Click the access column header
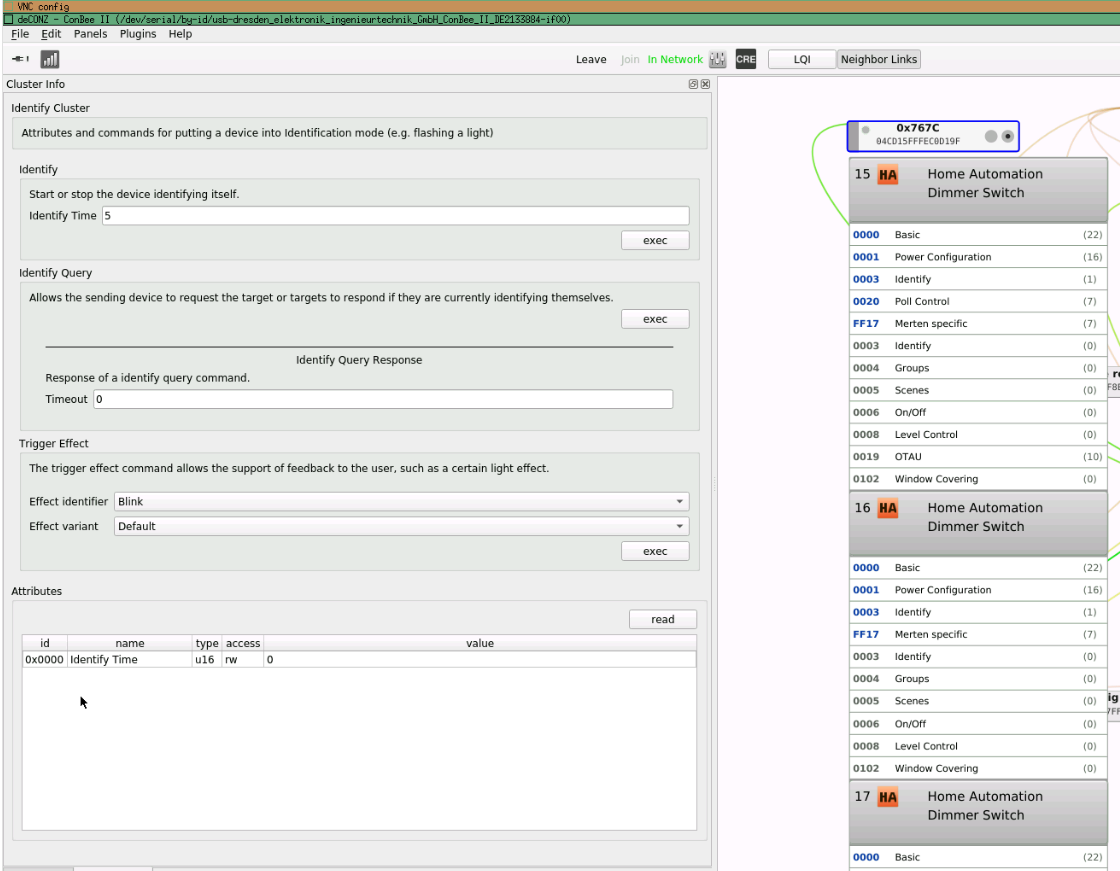 coord(243,643)
